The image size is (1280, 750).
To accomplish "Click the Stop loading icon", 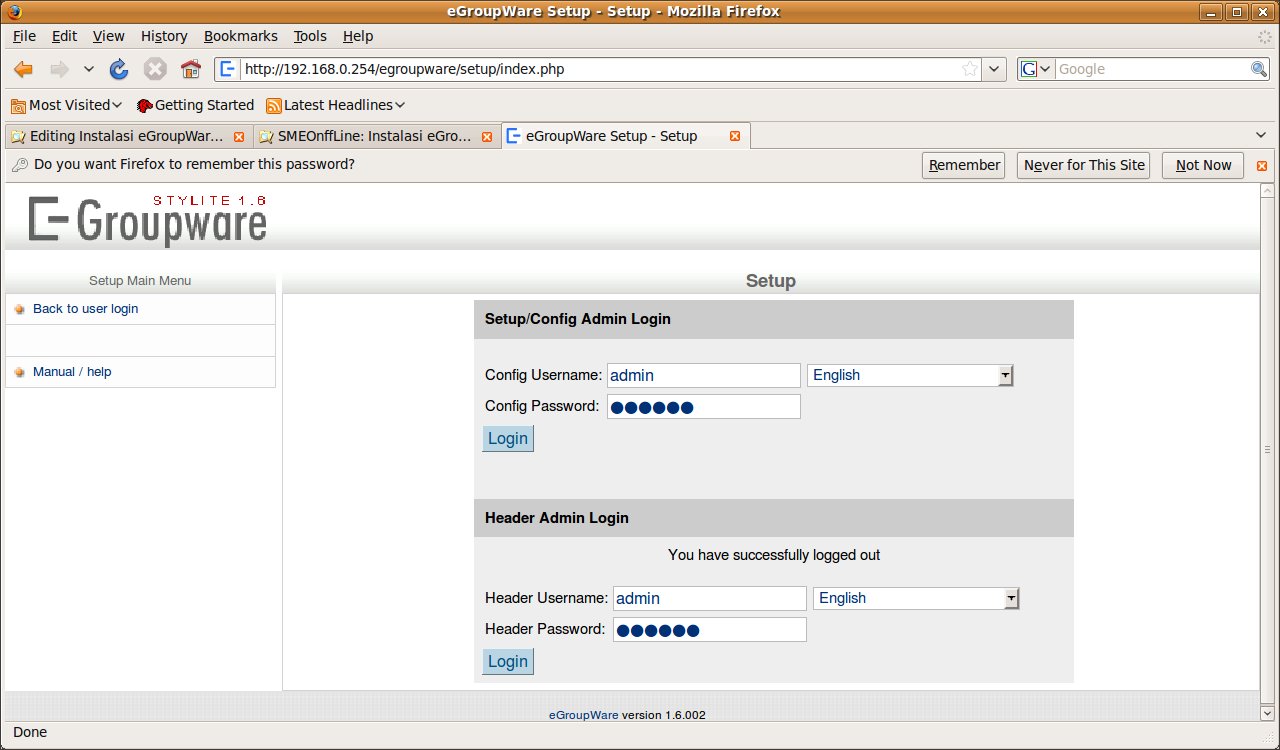I will pos(155,69).
